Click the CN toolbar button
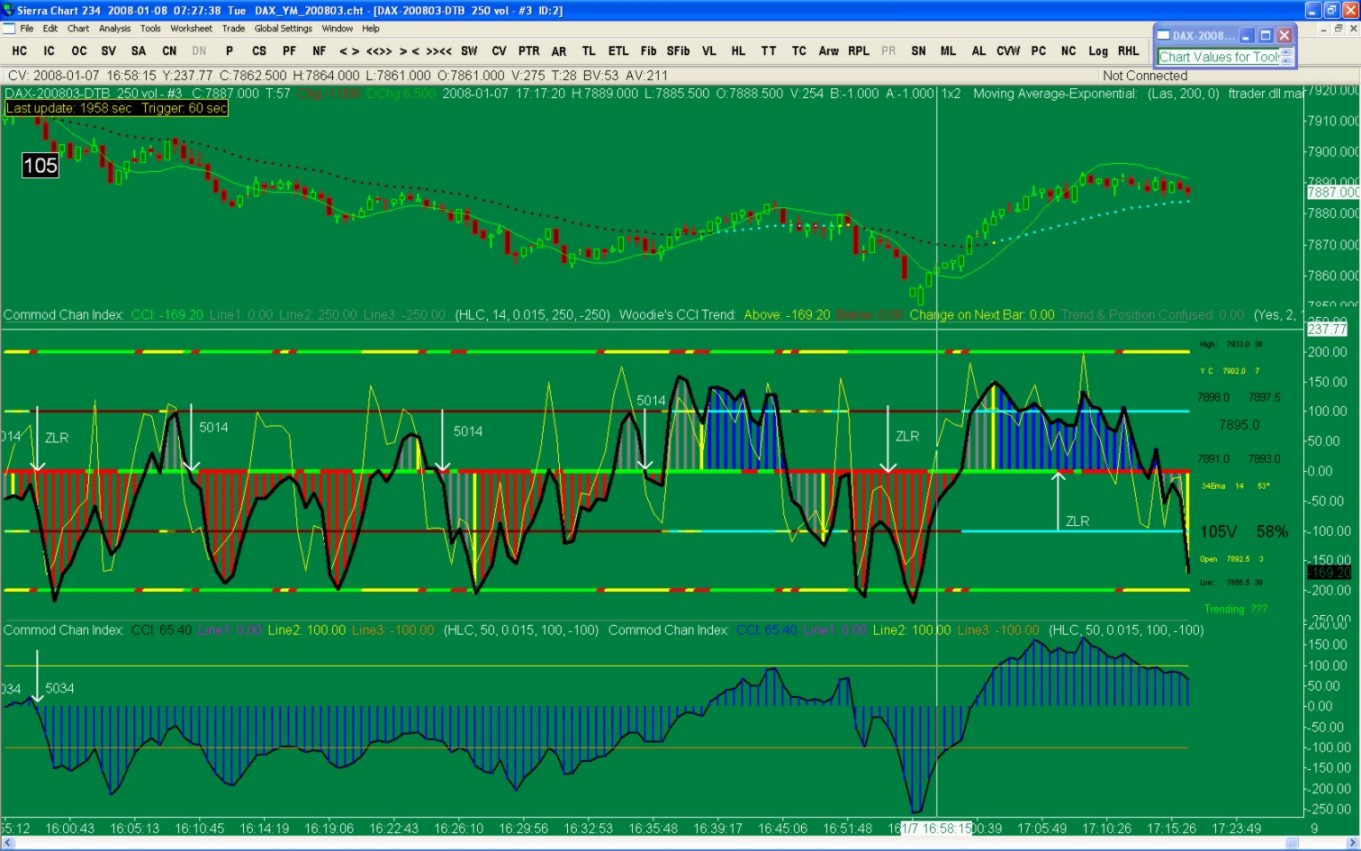 [x=169, y=51]
